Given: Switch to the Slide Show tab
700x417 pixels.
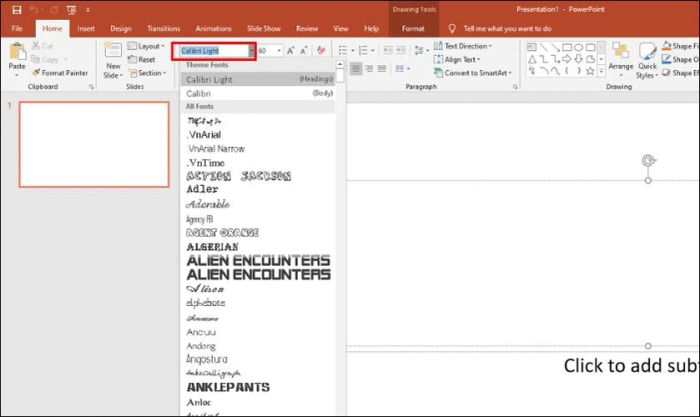Looking at the screenshot, I should tap(264, 29).
